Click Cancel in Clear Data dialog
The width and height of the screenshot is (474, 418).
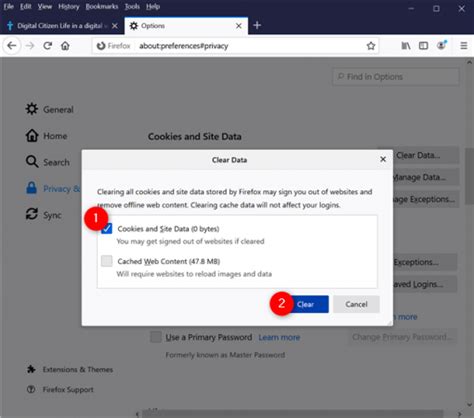click(356, 304)
